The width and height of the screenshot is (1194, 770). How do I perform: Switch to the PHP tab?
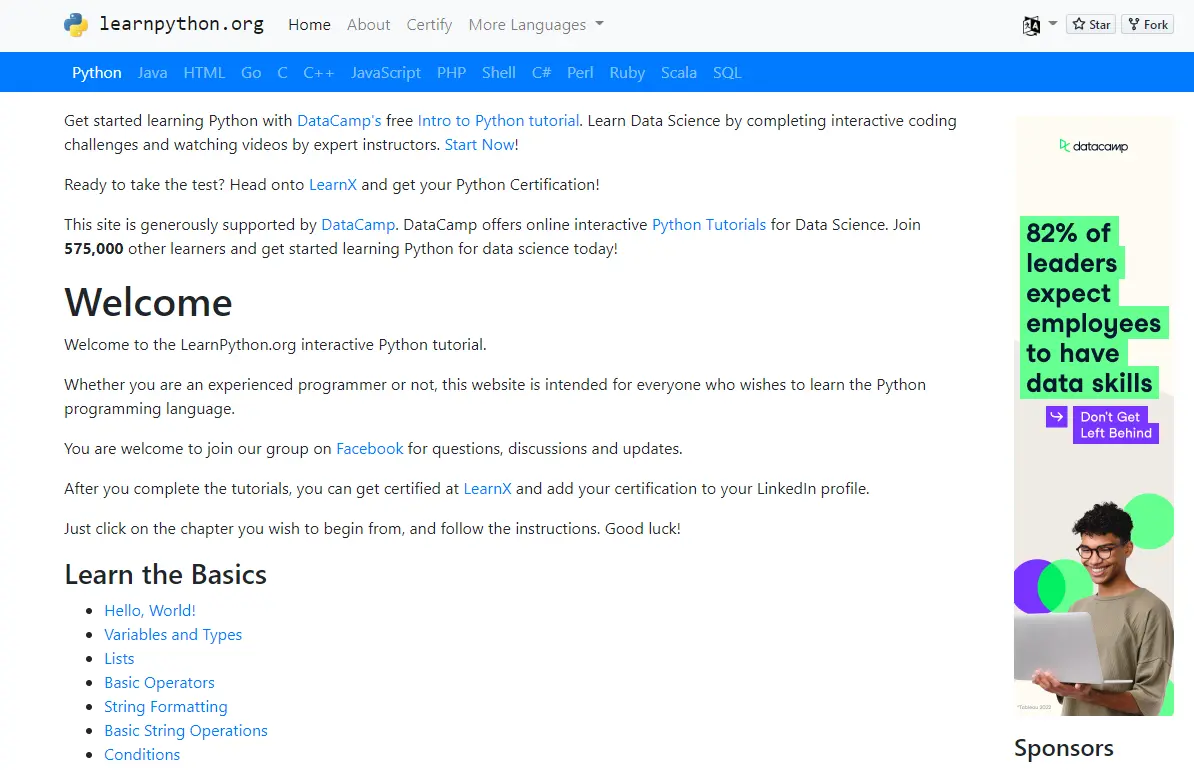(452, 72)
